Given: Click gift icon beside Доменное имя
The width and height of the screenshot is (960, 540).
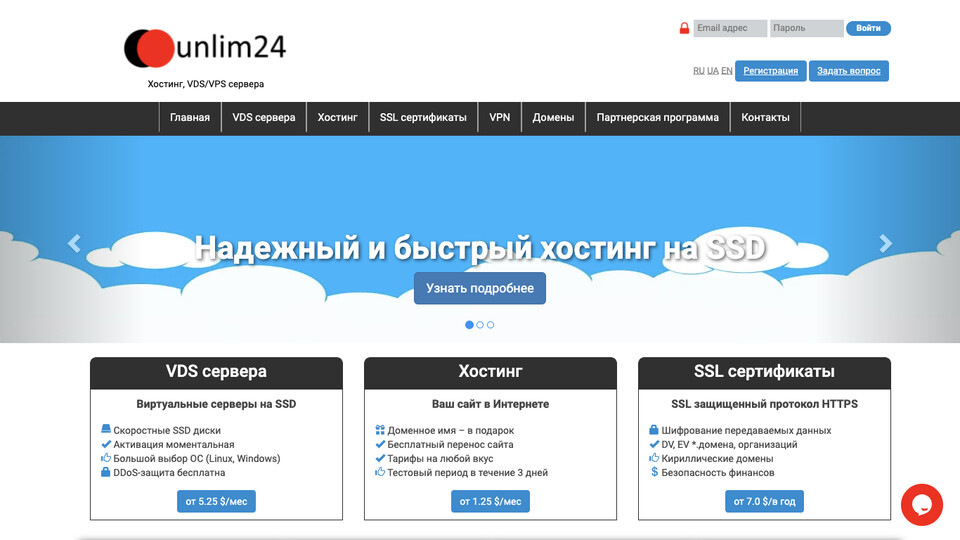Looking at the screenshot, I should click(380, 430).
